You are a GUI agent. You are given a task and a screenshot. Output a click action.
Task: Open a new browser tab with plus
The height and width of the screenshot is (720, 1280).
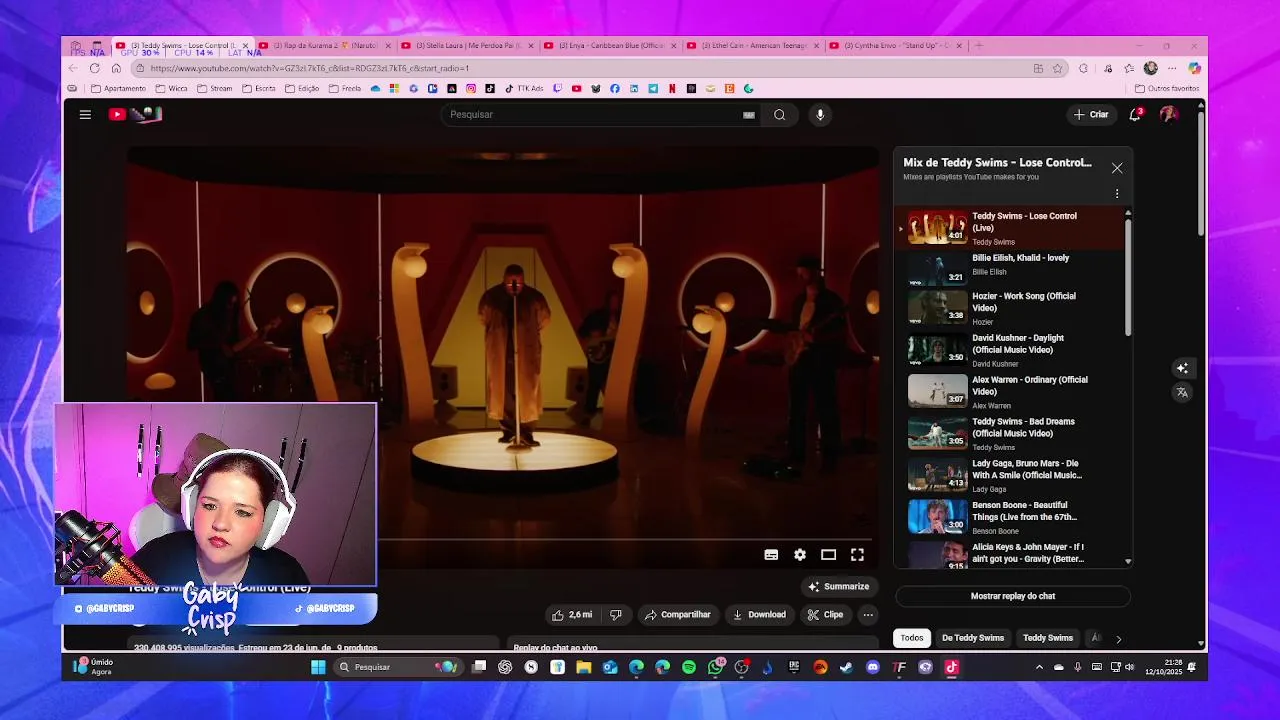point(979,45)
